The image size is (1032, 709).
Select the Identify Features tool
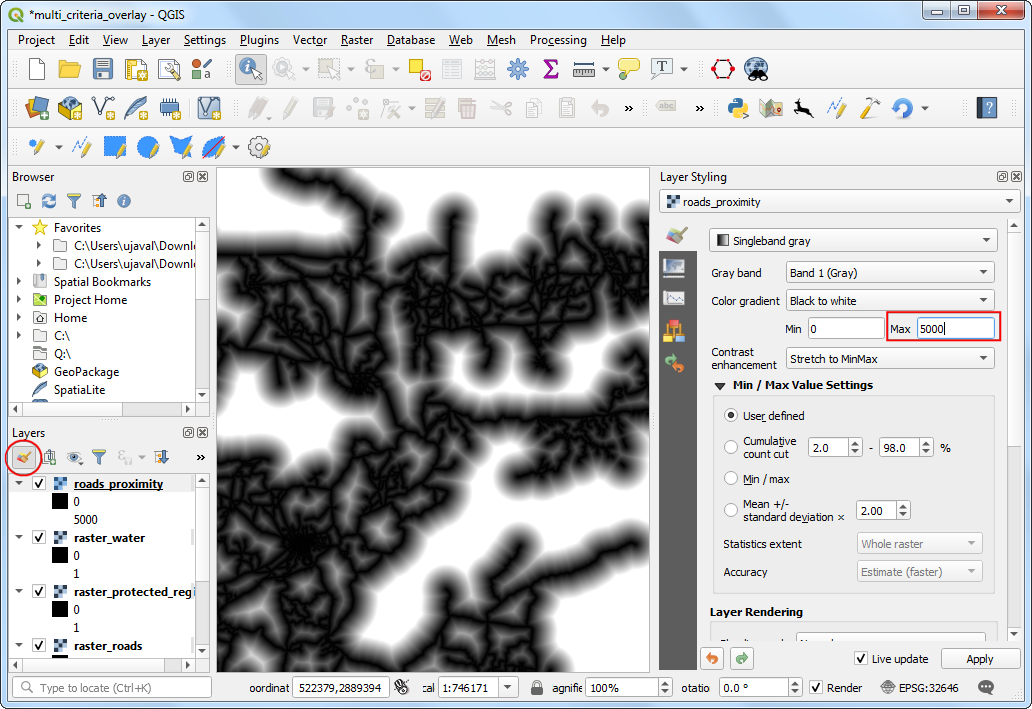click(249, 69)
